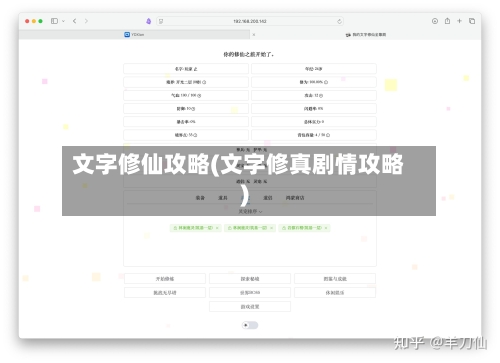The width and height of the screenshot is (500, 363).
Task: Reload the page with the refresh icon
Action: [x=339, y=21]
